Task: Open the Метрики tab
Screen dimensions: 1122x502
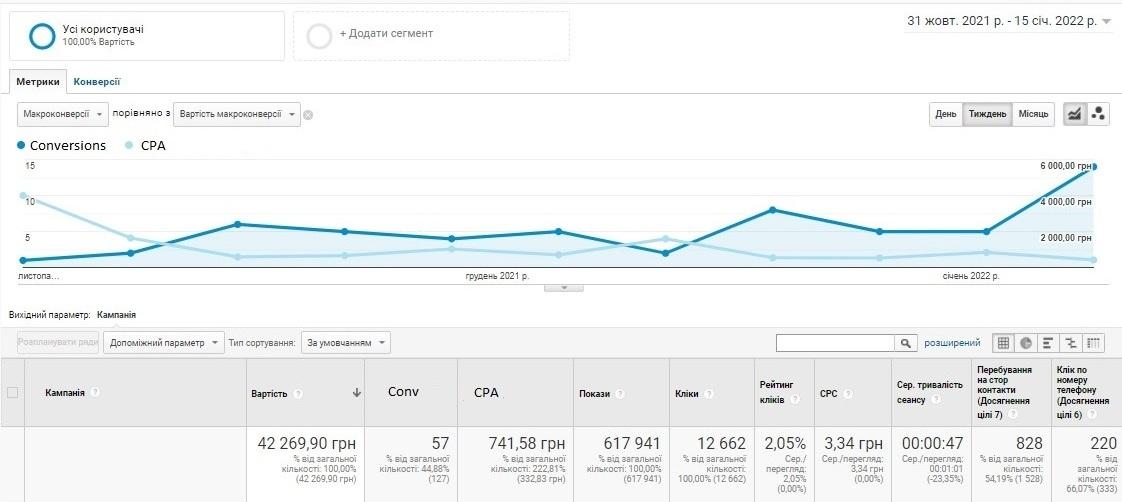Action: click(x=38, y=82)
